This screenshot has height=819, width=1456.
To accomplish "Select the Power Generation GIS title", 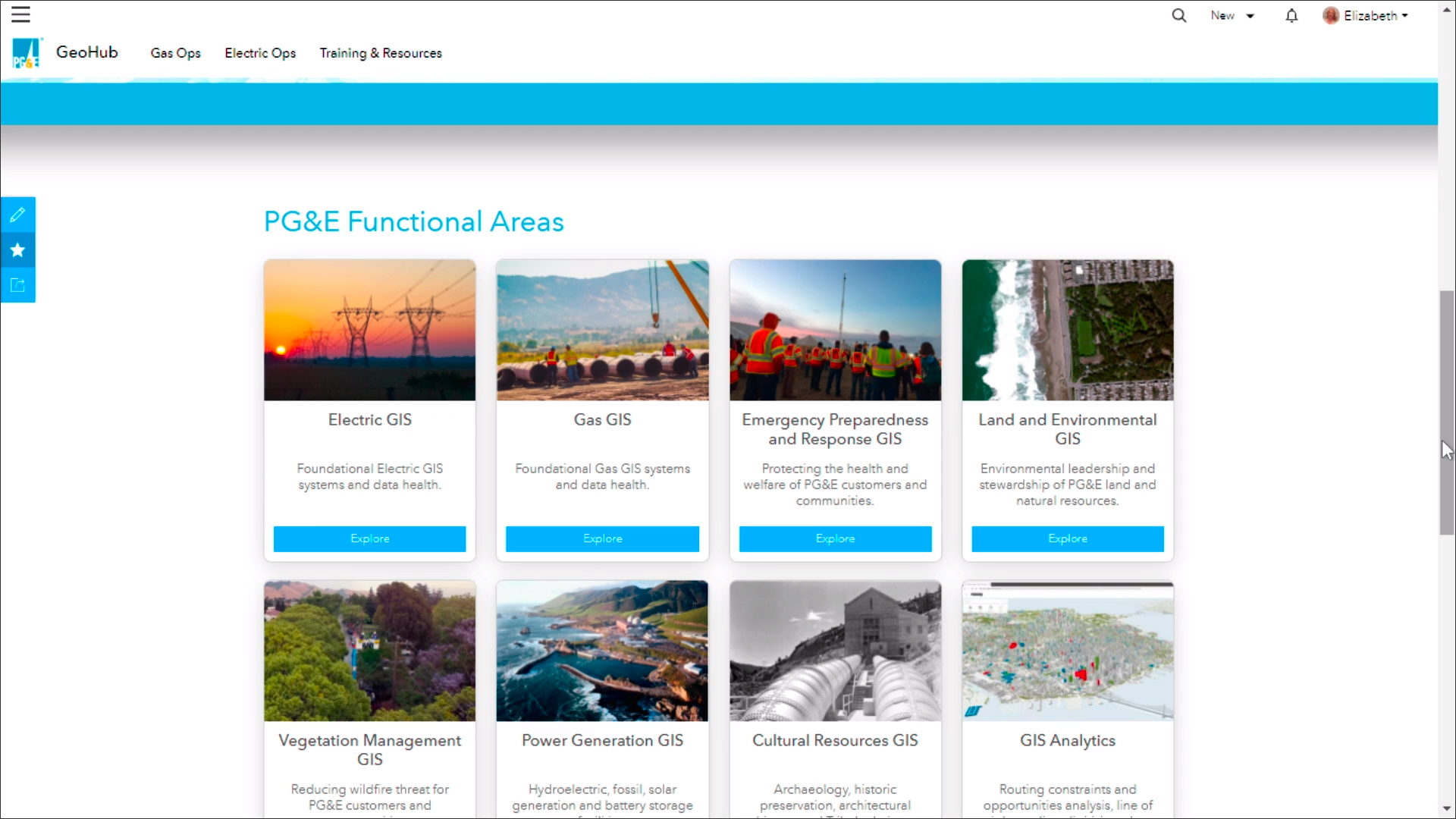I will click(603, 740).
